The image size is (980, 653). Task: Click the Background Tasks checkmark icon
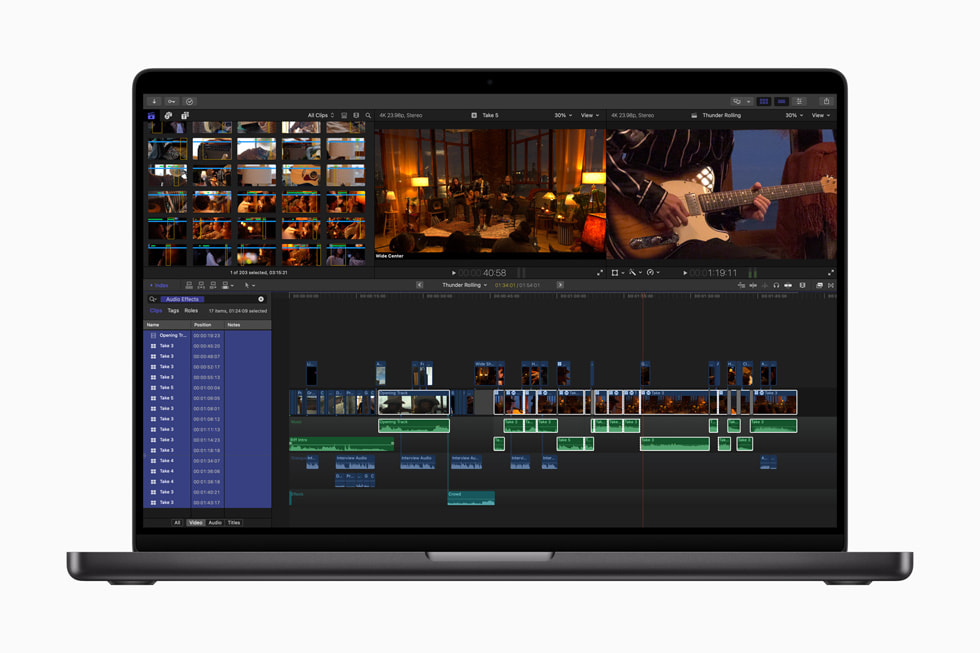(x=190, y=101)
